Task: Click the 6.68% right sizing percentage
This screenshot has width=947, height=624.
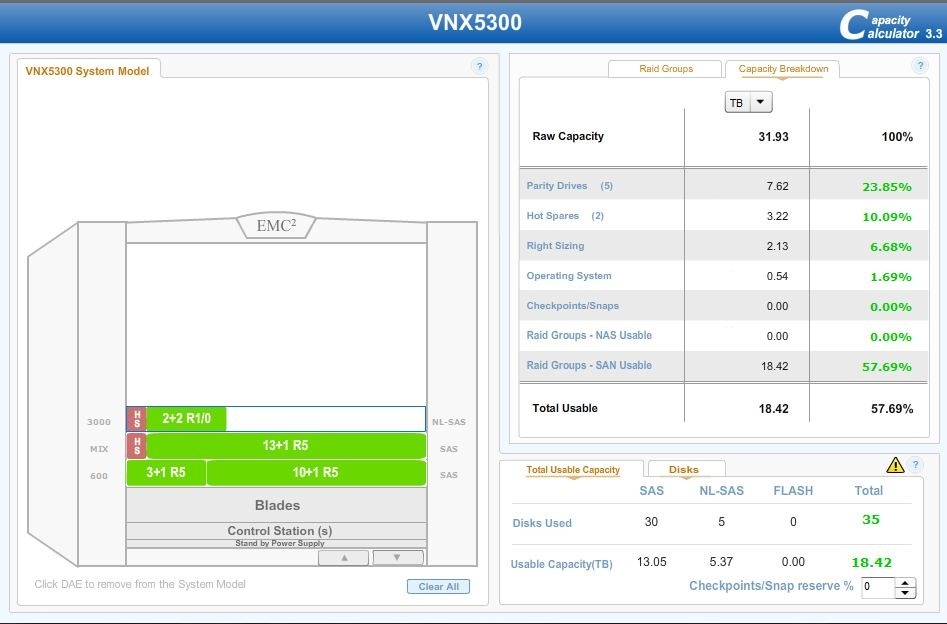Action: point(891,246)
